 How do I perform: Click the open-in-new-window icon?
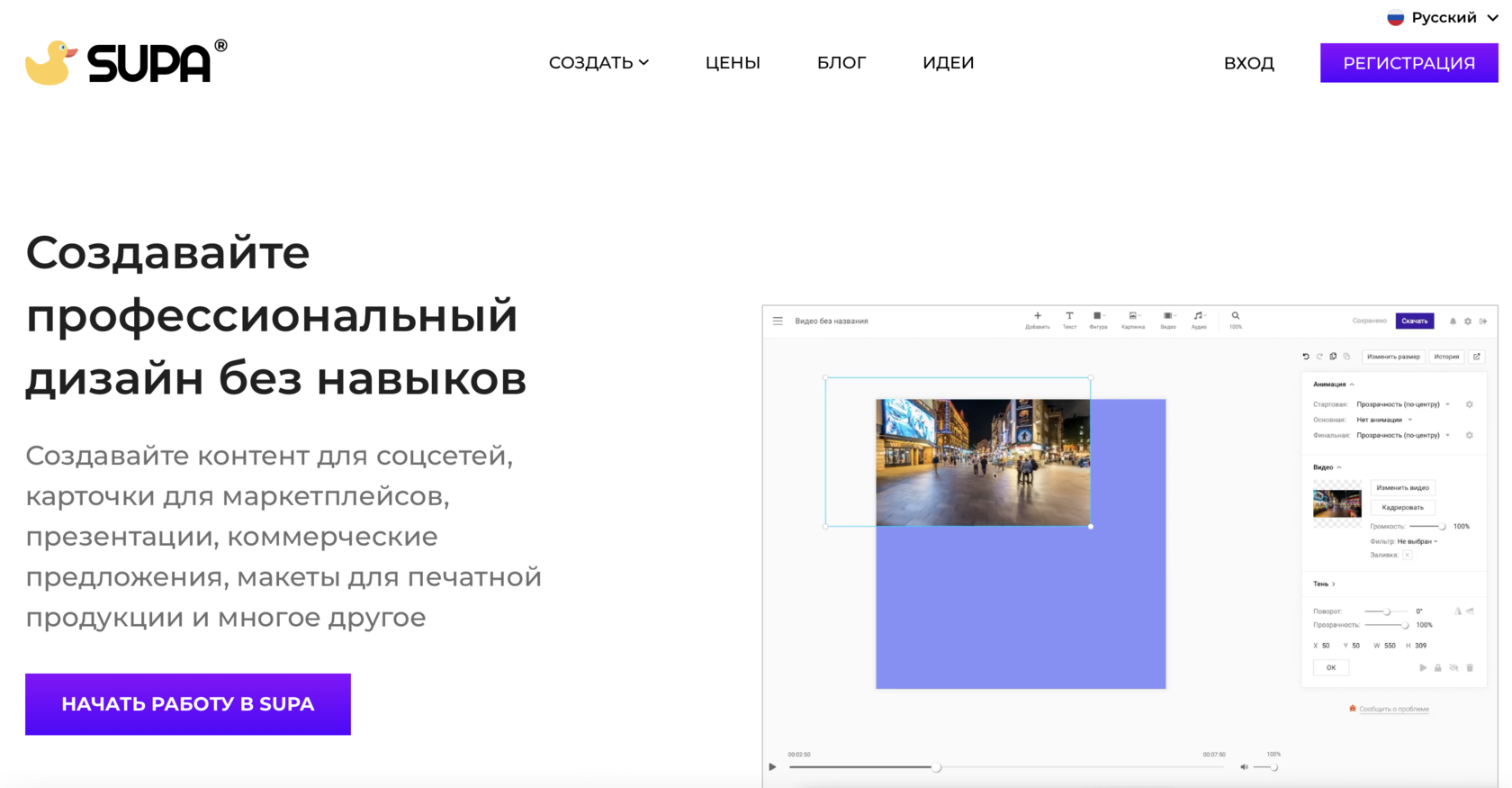(x=1476, y=357)
